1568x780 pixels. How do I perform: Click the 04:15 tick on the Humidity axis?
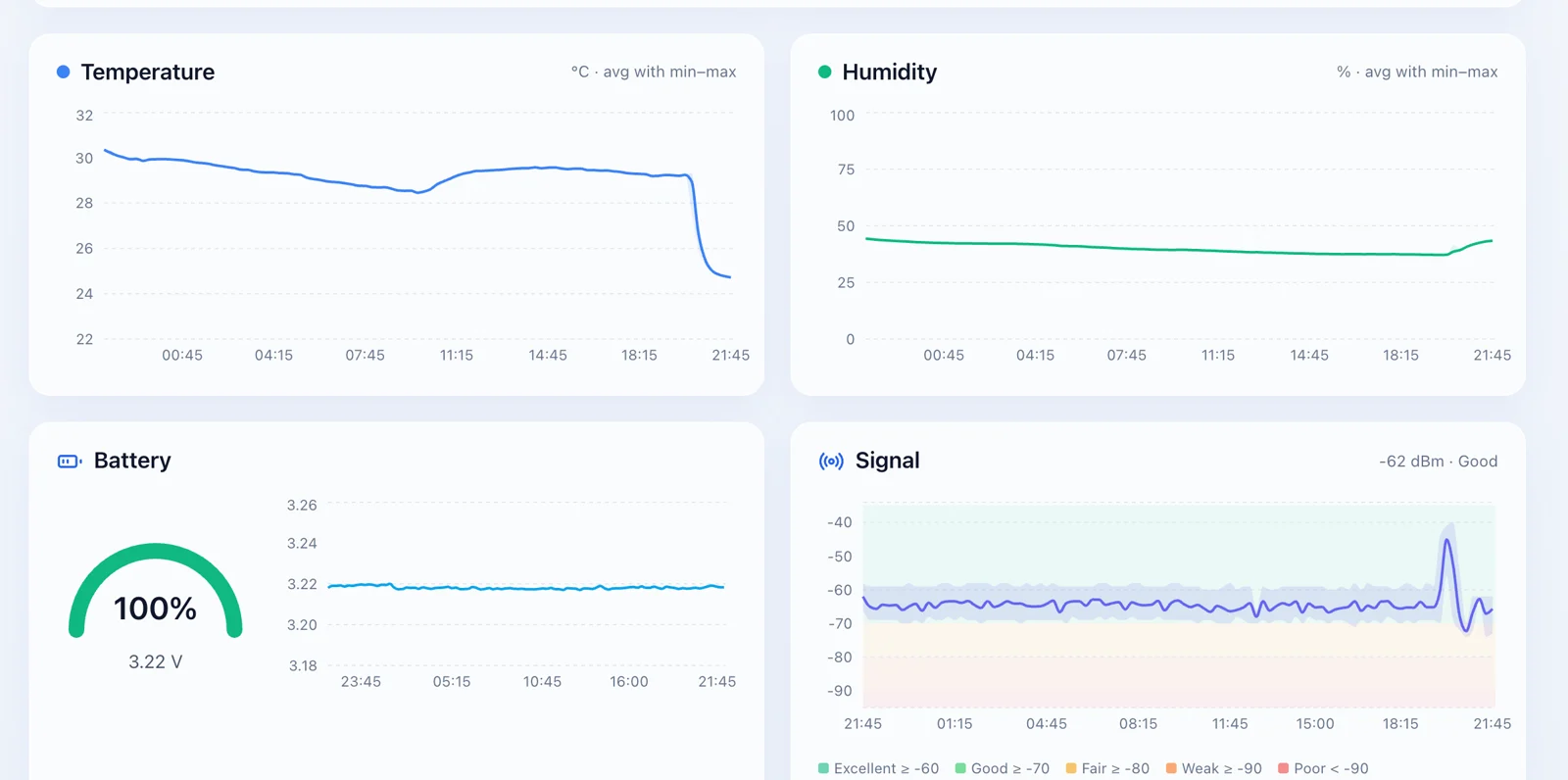[x=1035, y=355]
